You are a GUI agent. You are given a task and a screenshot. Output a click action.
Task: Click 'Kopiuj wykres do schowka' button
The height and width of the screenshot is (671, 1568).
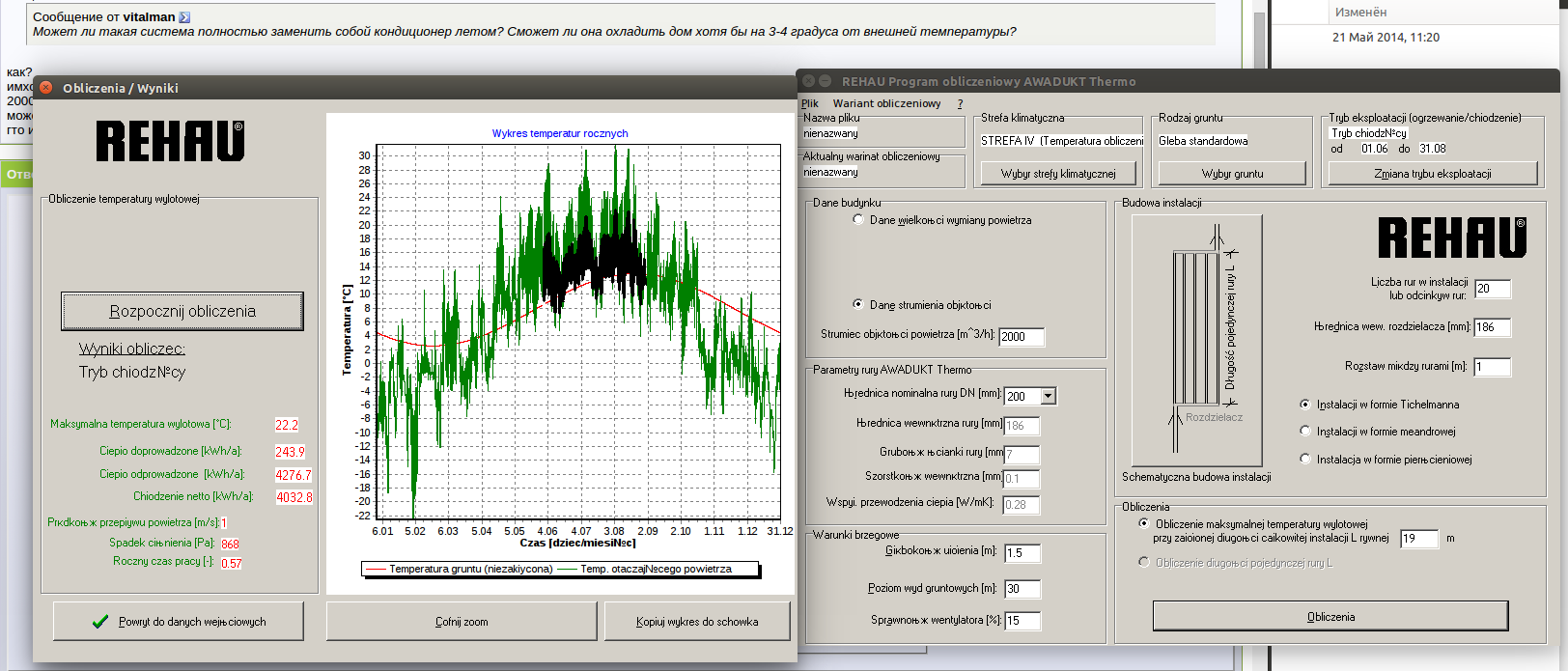pos(697,622)
